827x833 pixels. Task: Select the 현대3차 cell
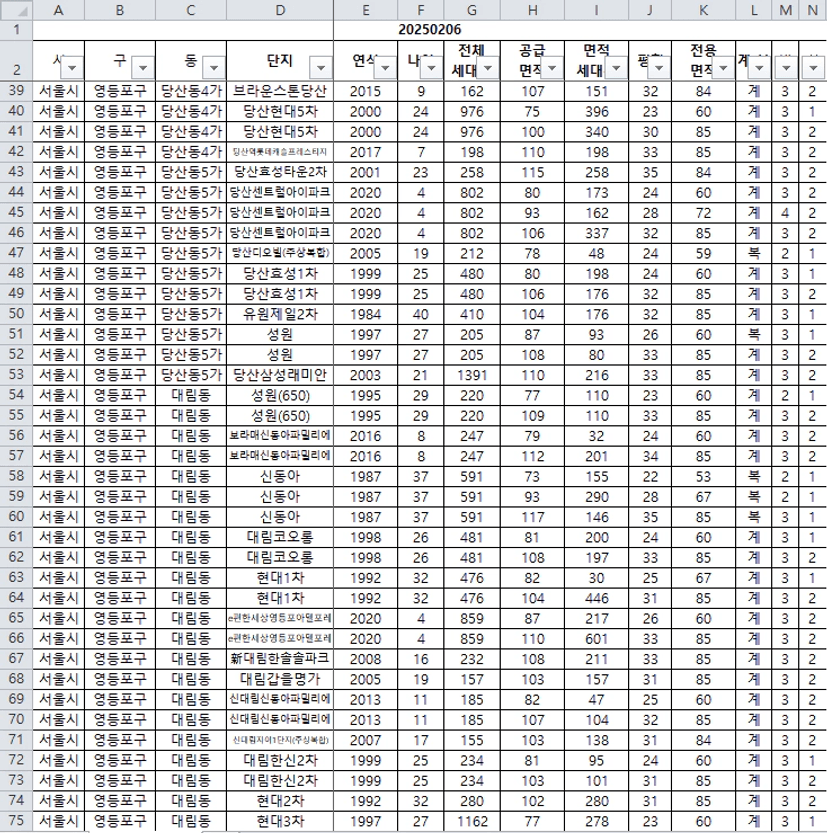(280, 821)
